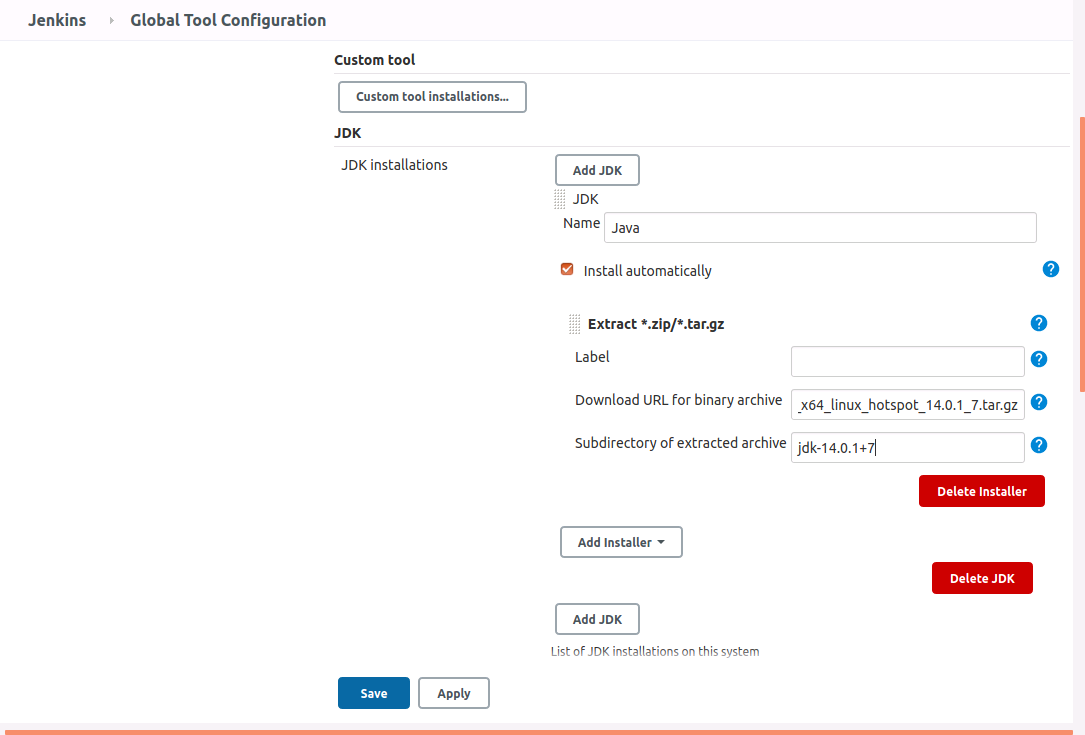Screen dimensions: 1085x735
Task: Uncheck the Install automatically checkbox
Action: 567,270
